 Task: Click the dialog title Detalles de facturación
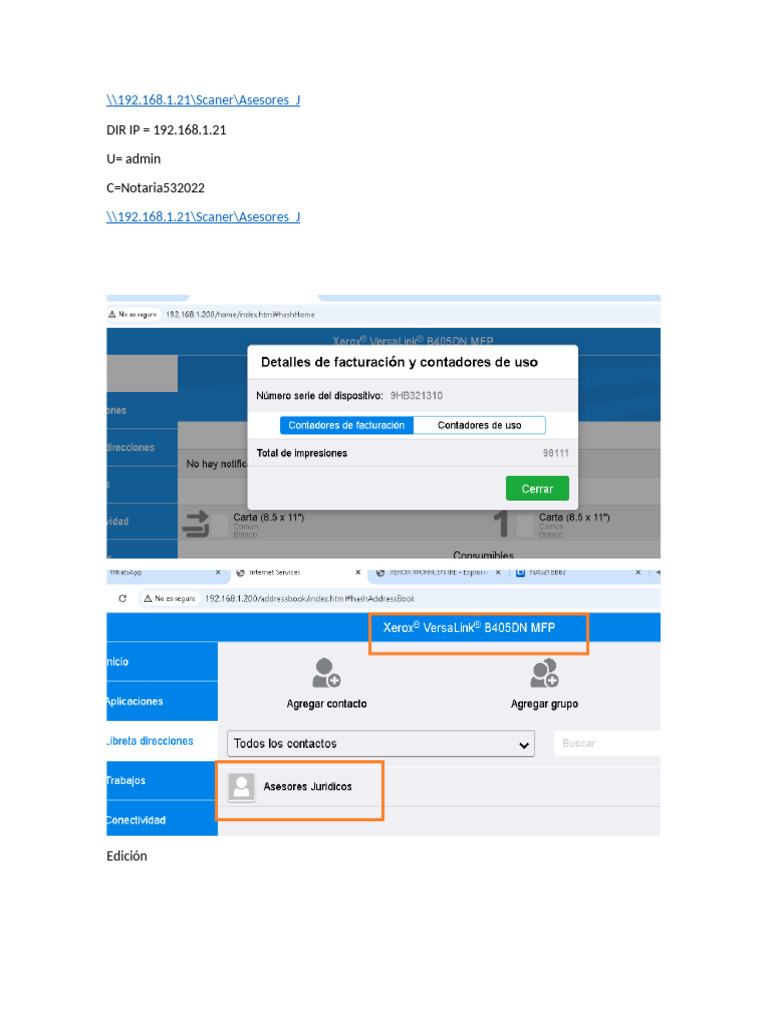pyautogui.click(x=399, y=362)
